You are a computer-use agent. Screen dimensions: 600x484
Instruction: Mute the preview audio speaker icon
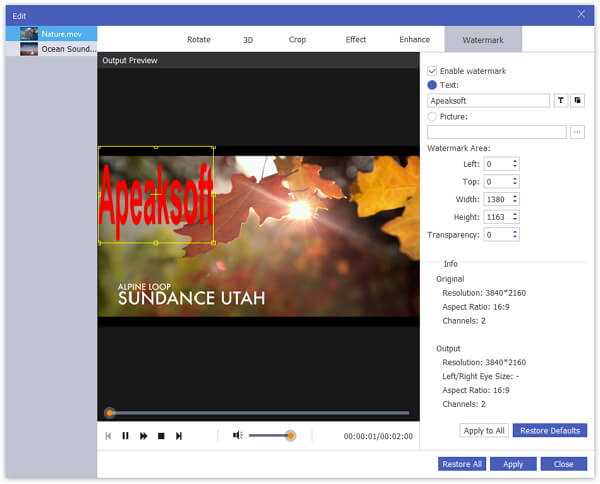click(238, 435)
